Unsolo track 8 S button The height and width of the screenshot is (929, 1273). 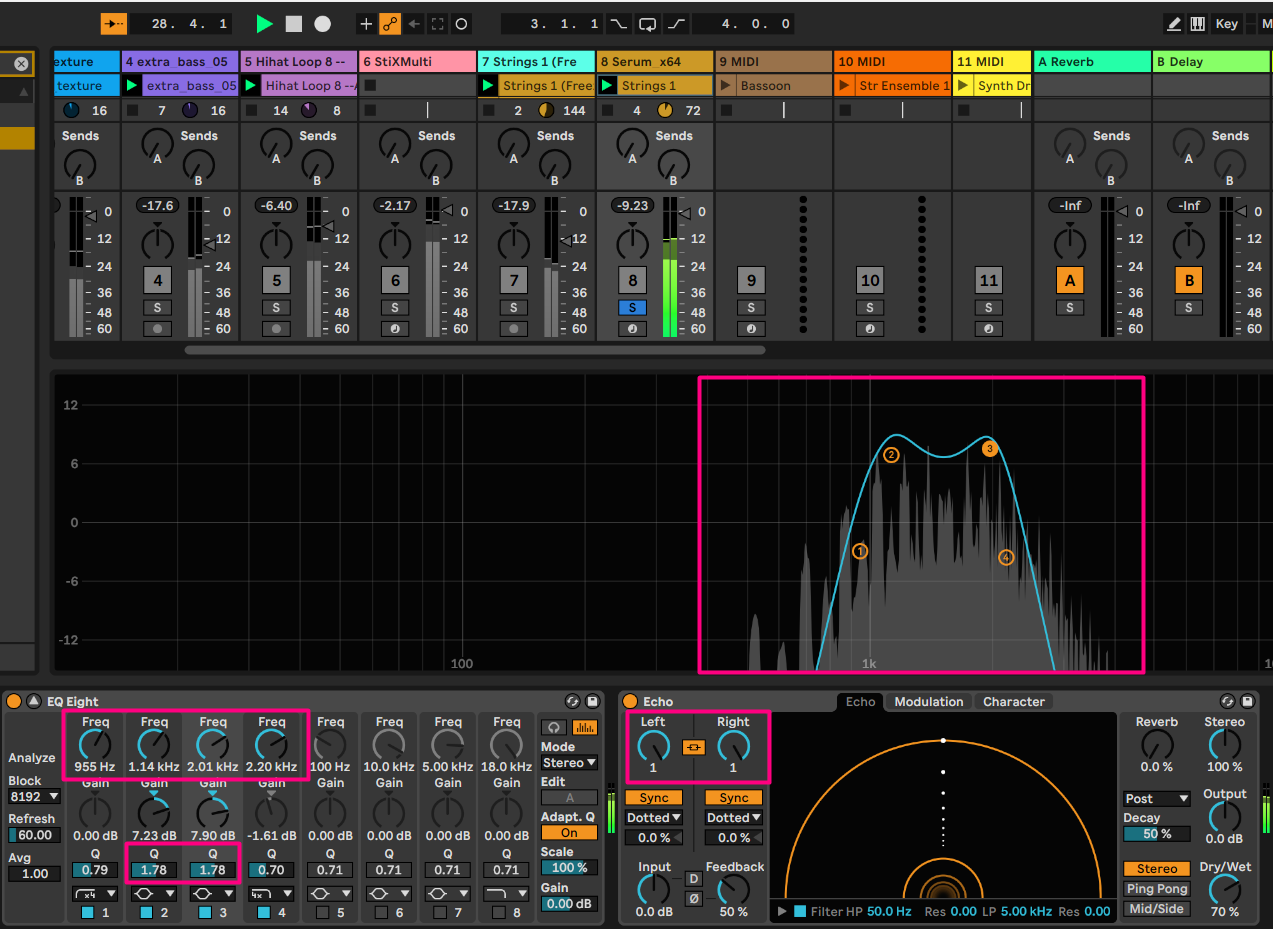tap(632, 307)
